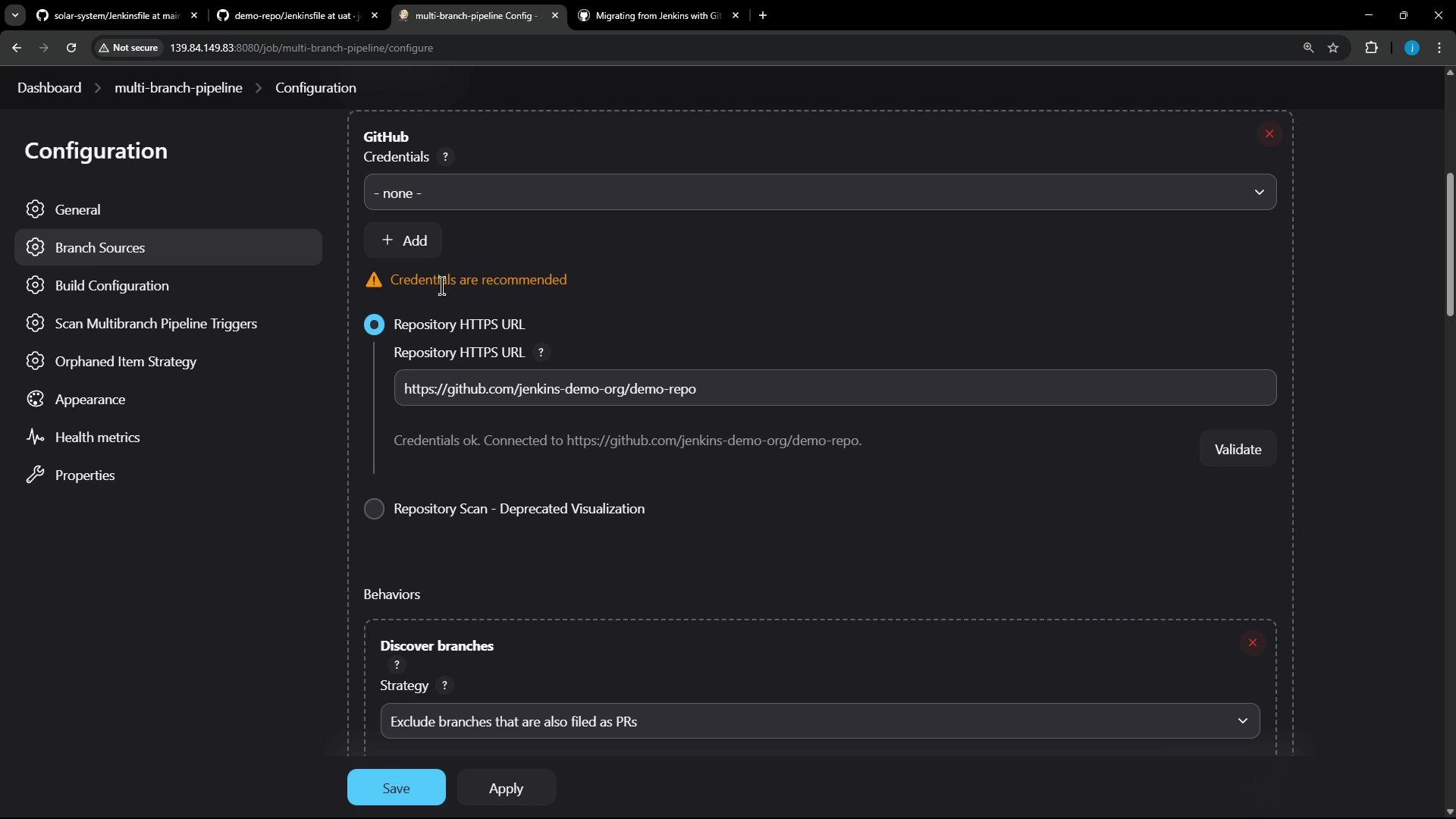The width and height of the screenshot is (1456, 819).
Task: Close the solar-system Jenkinsfile tab
Action: (x=194, y=15)
